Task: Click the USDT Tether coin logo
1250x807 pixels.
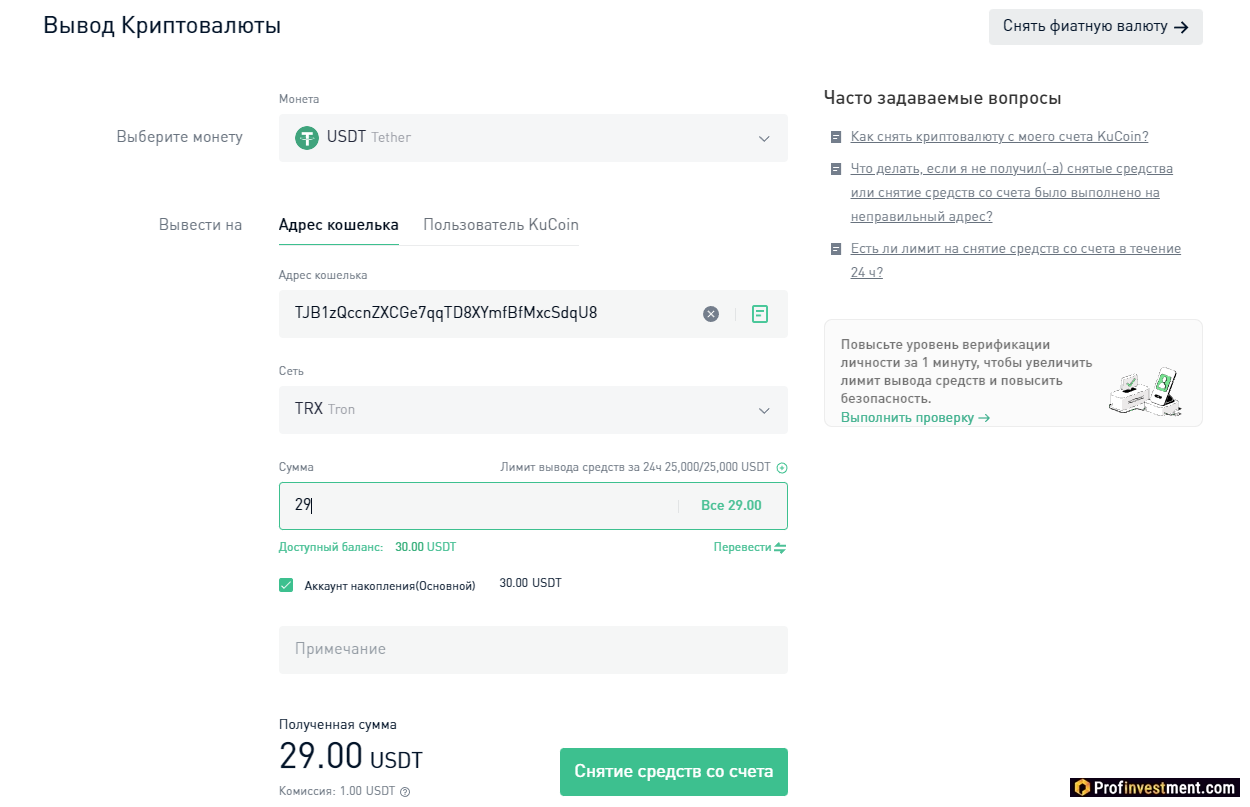Action: pos(307,137)
